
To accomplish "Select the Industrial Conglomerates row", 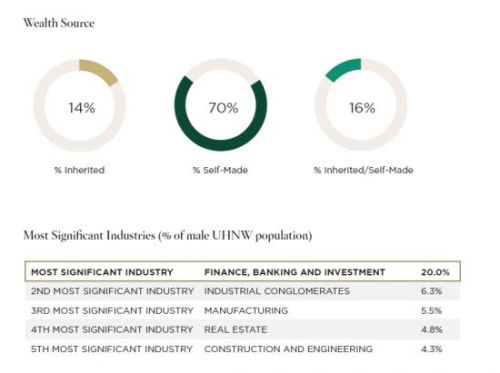I will pyautogui.click(x=243, y=291).
